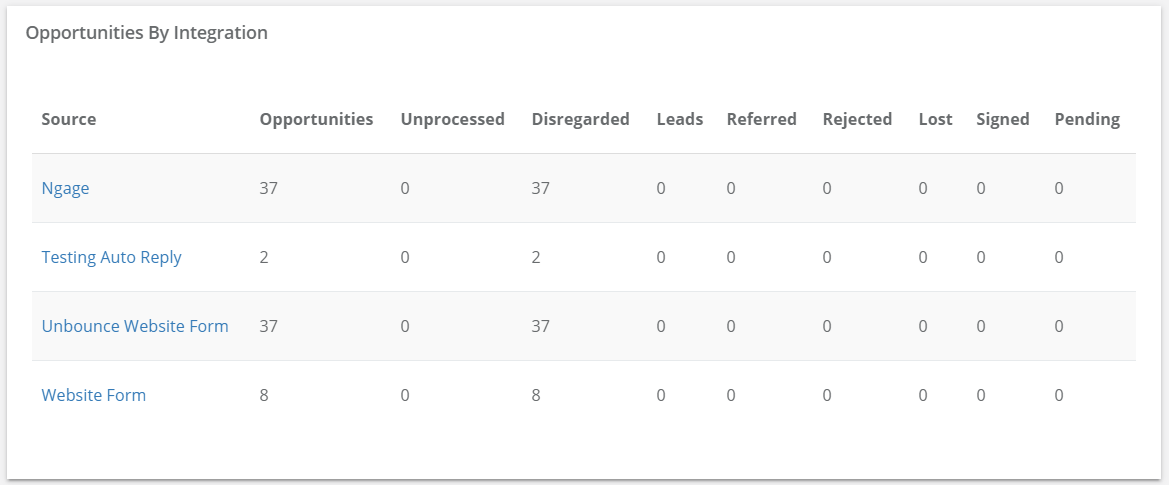Click the Disregarded column header
Screen dimensions: 1169x485
click(581, 119)
